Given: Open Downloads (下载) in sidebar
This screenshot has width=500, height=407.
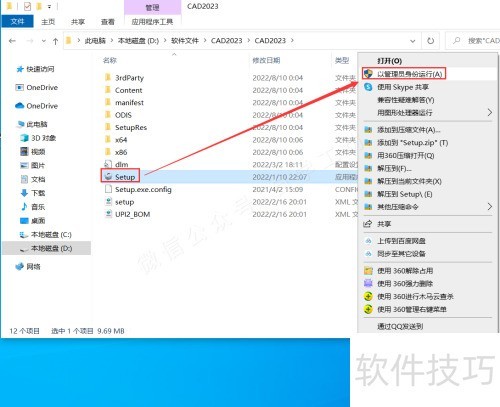Looking at the screenshot, I should pyautogui.click(x=33, y=193).
